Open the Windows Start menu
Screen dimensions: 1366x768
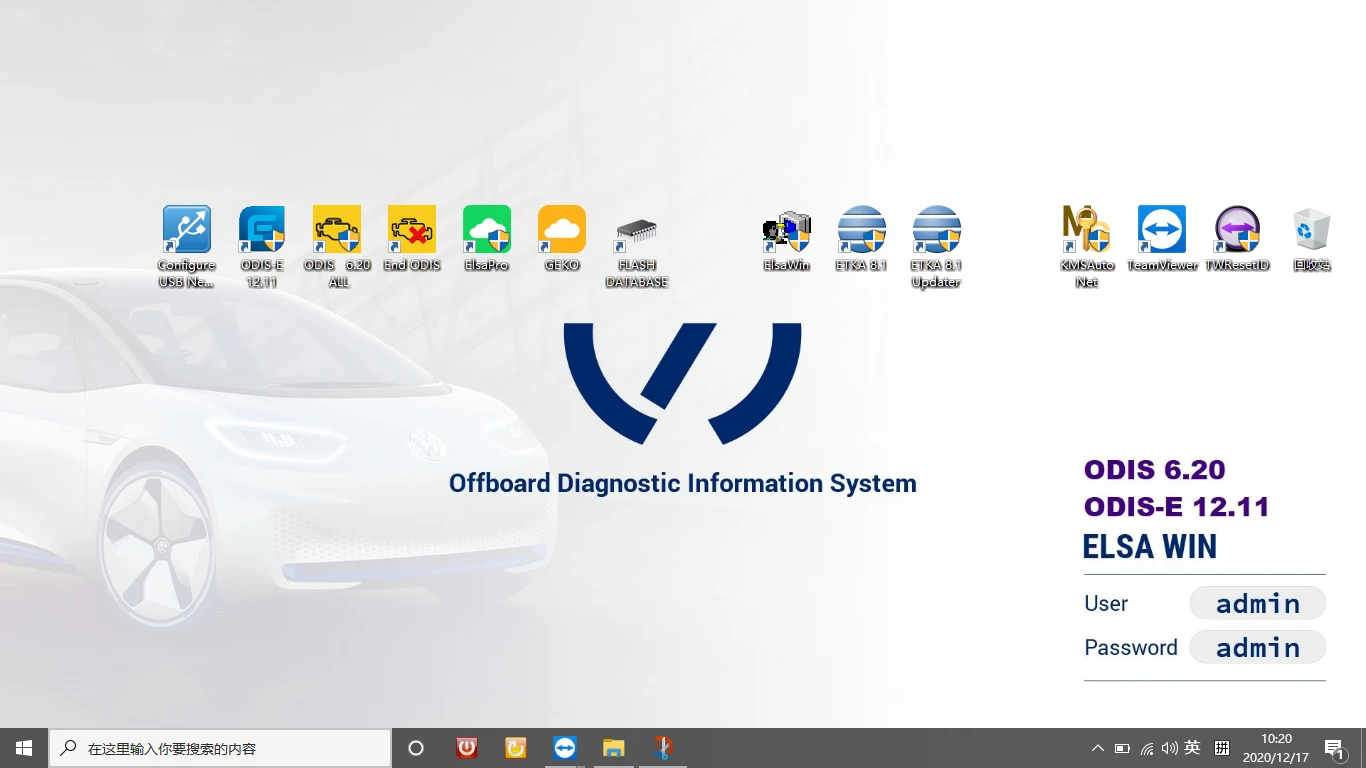(24, 748)
